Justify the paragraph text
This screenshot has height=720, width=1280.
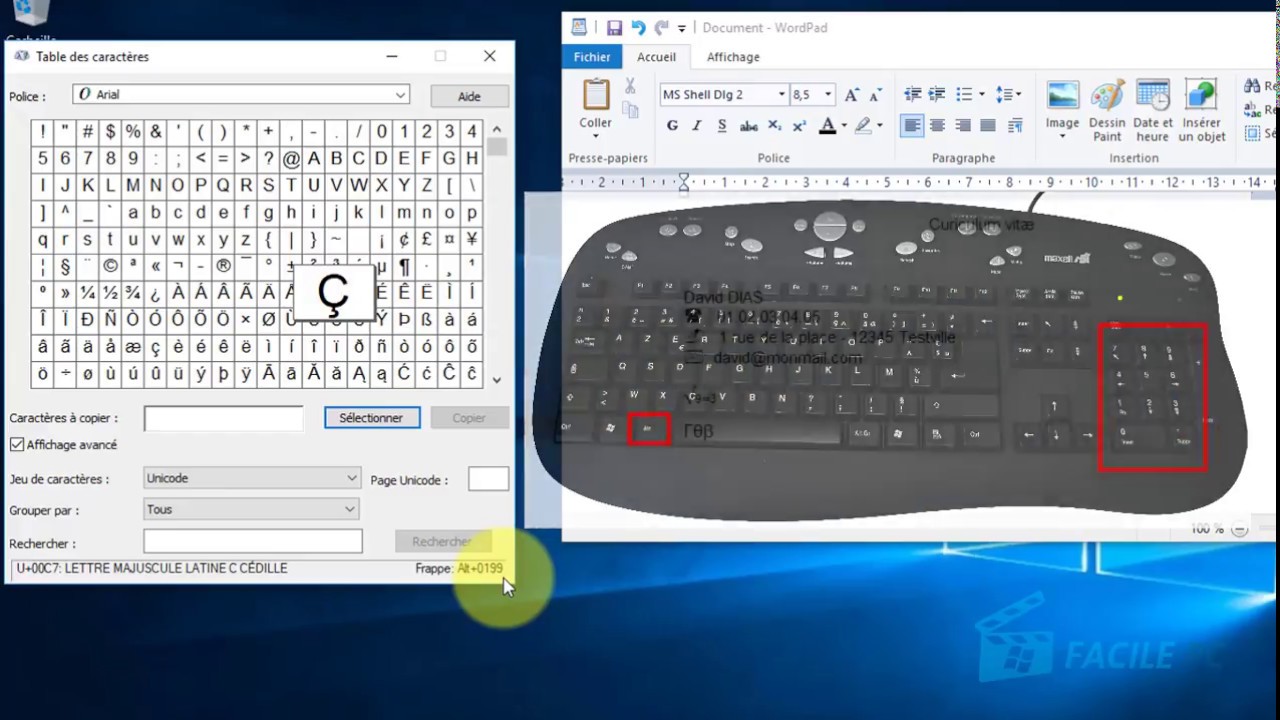pyautogui.click(x=988, y=126)
